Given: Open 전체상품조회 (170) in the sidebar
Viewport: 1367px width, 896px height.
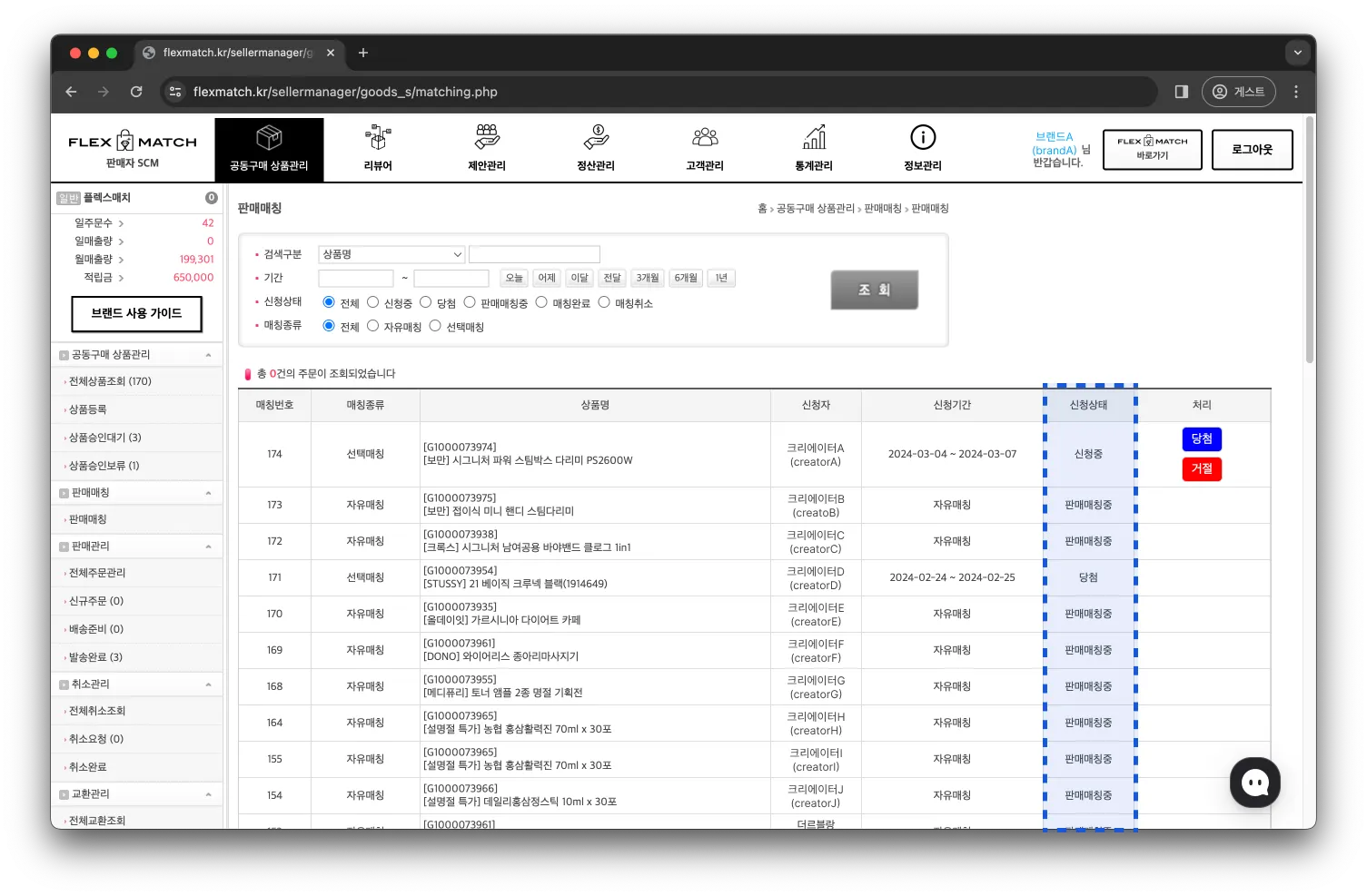Looking at the screenshot, I should [110, 381].
